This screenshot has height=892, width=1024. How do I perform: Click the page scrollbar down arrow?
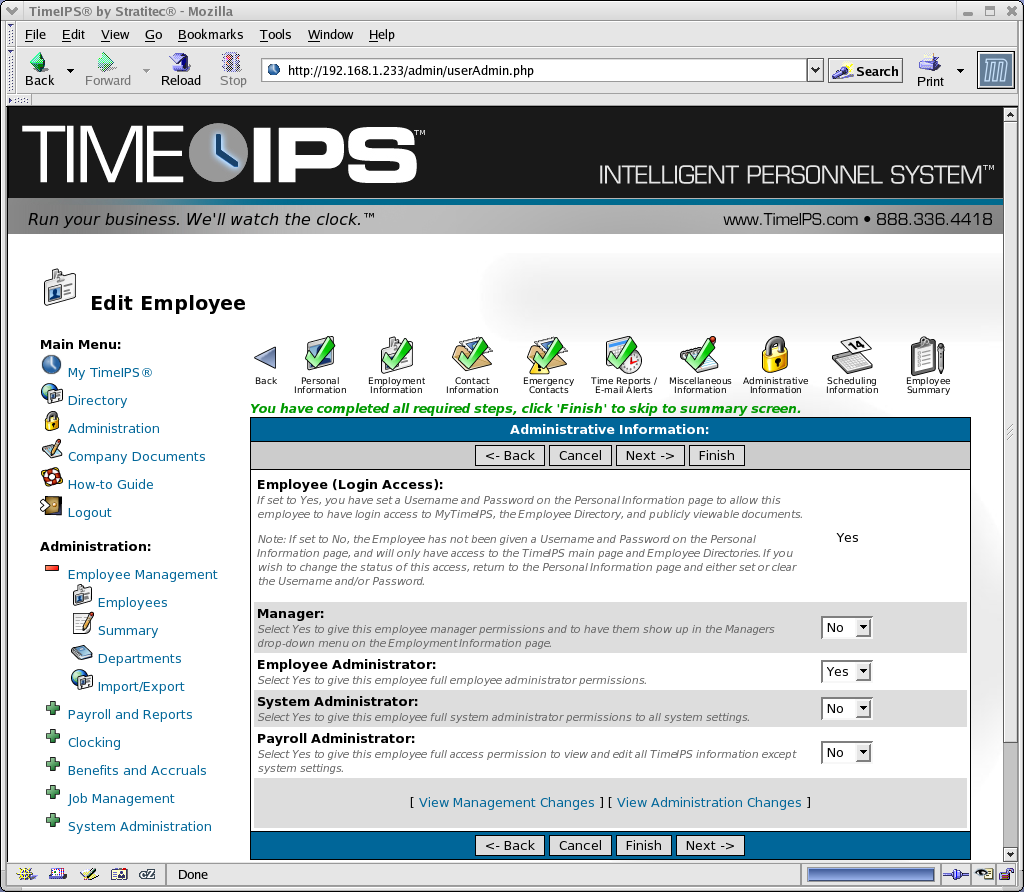1010,854
